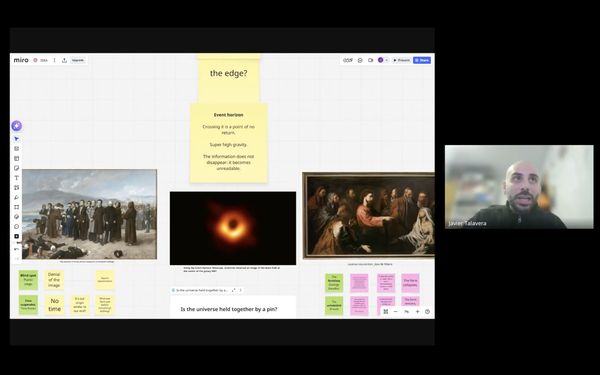
Task: Select the small yellow sticky above 'What was…'
Action: [105, 280]
